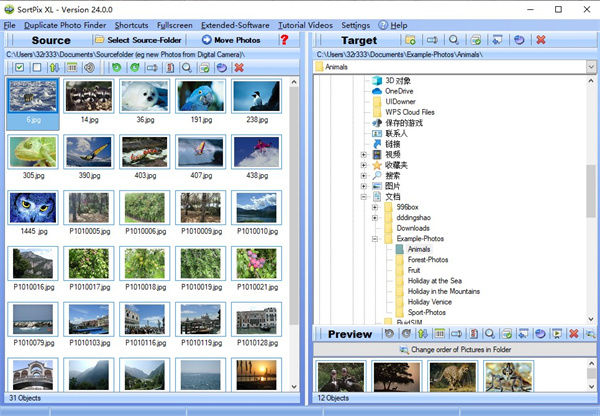Viewport: 600px width, 416px height.
Task: Click the select-all checkmark icon in Source toolbar
Action: 20,67
